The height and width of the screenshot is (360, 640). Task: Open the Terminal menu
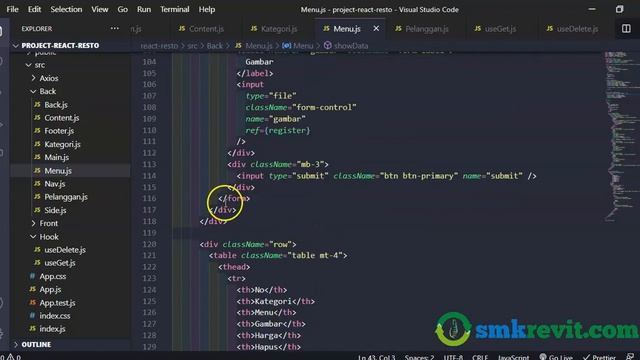[x=174, y=9]
